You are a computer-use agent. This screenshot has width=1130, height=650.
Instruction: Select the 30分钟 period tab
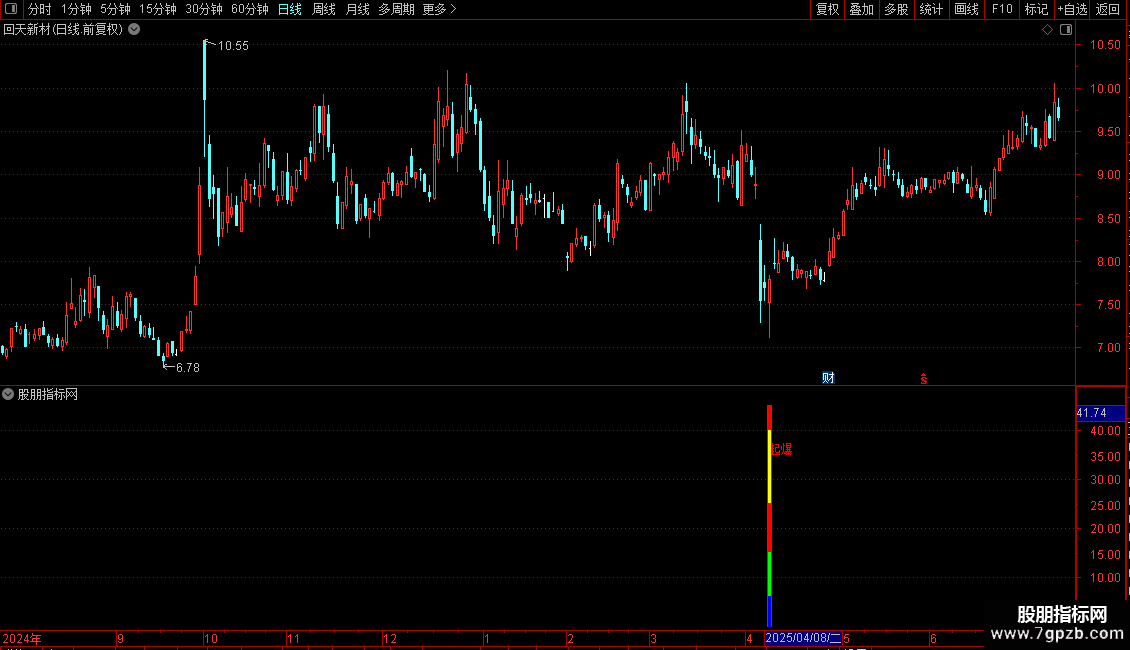click(x=204, y=9)
